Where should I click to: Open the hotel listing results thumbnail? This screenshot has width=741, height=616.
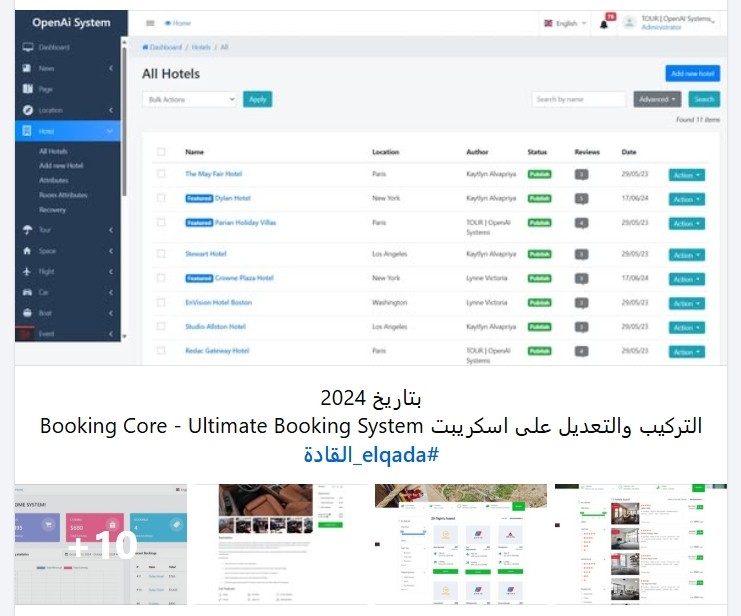click(x=641, y=544)
